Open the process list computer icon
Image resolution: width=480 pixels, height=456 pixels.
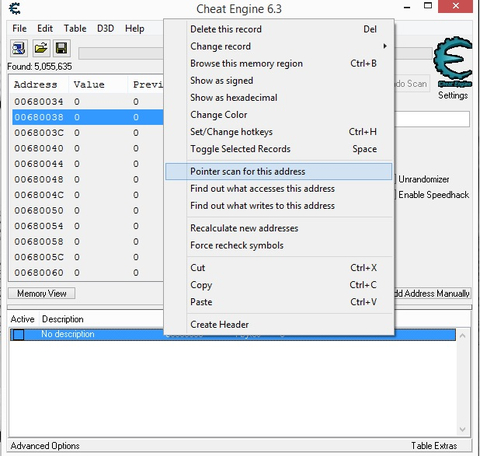pos(19,49)
